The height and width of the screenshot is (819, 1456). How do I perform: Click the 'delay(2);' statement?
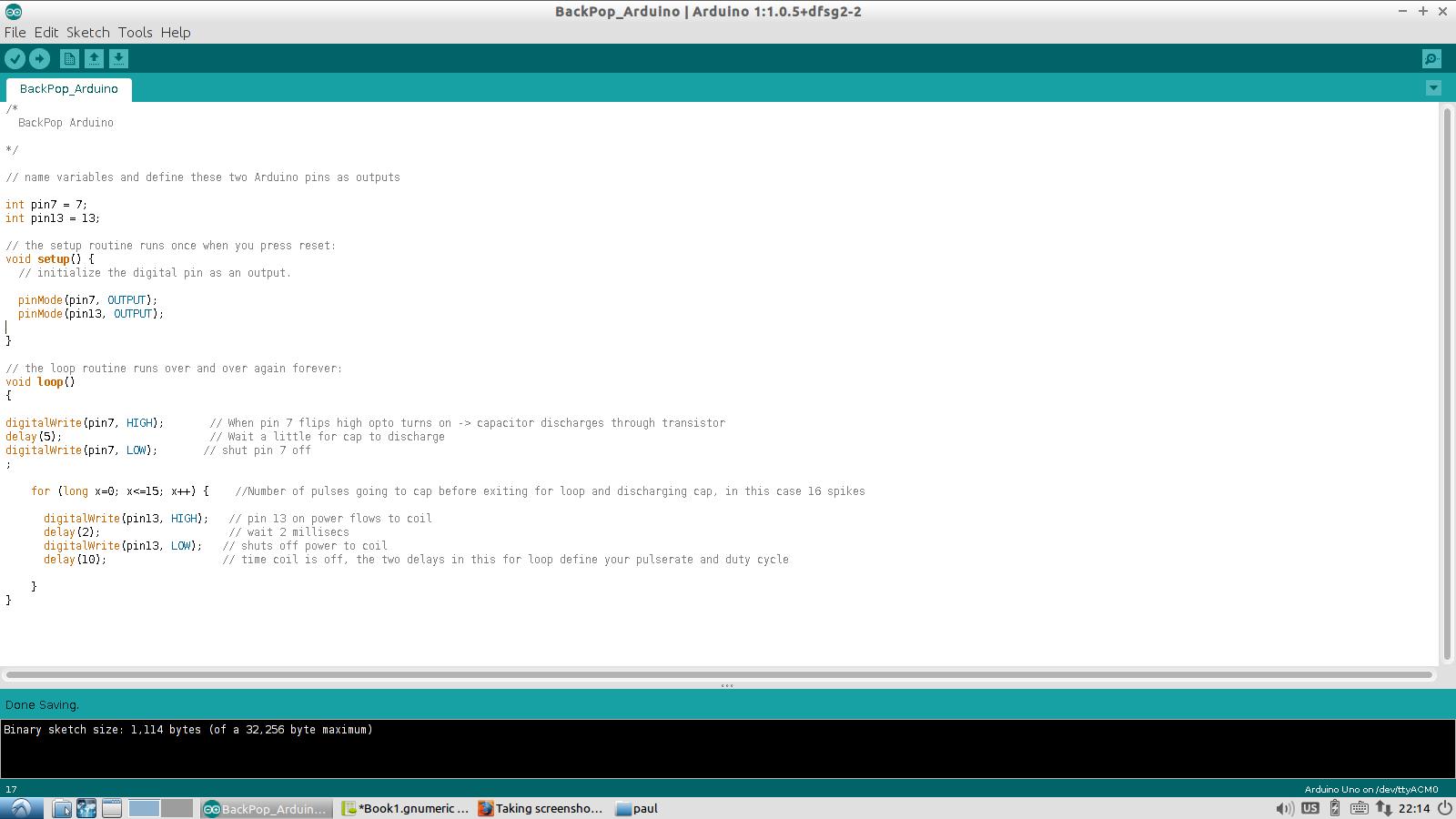72,532
